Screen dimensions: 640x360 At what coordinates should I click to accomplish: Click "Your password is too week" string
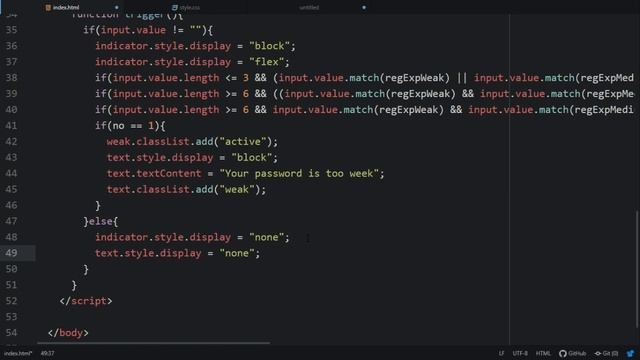point(299,173)
